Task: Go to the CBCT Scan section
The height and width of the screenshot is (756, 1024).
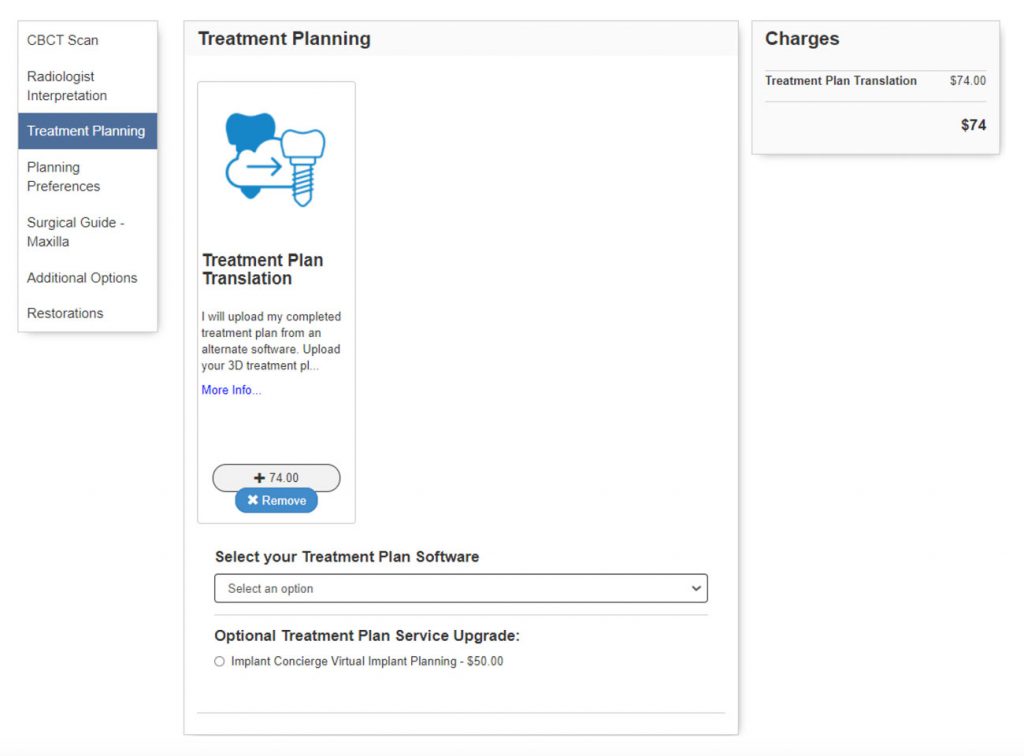Action: click(x=63, y=40)
